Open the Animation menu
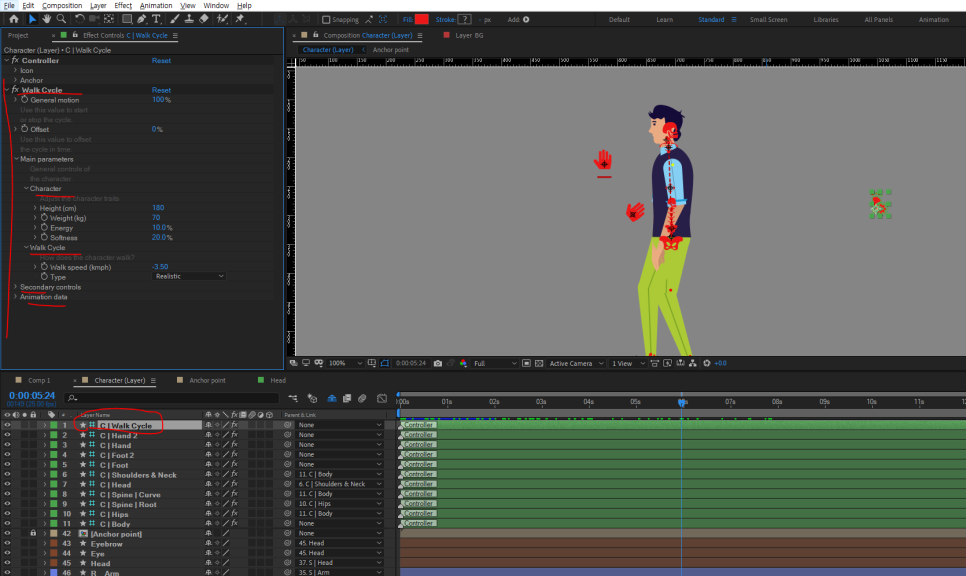966x576 pixels. click(x=155, y=5)
